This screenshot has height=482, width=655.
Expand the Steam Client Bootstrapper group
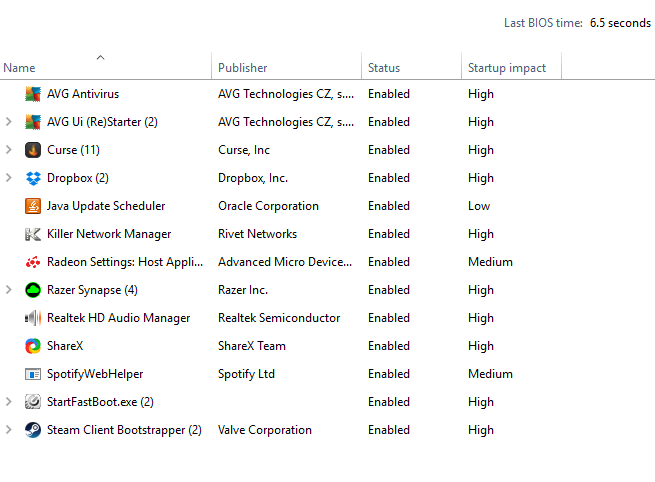click(8, 430)
